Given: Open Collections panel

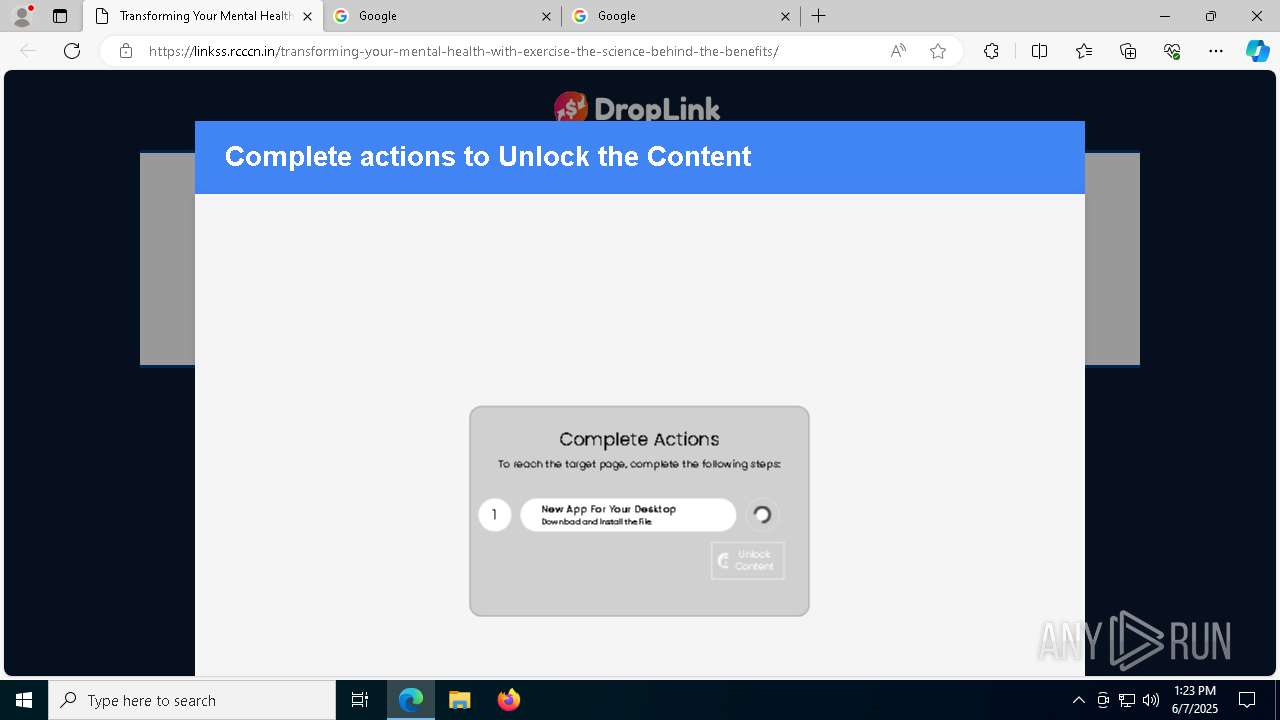Looking at the screenshot, I should pyautogui.click(x=1128, y=51).
